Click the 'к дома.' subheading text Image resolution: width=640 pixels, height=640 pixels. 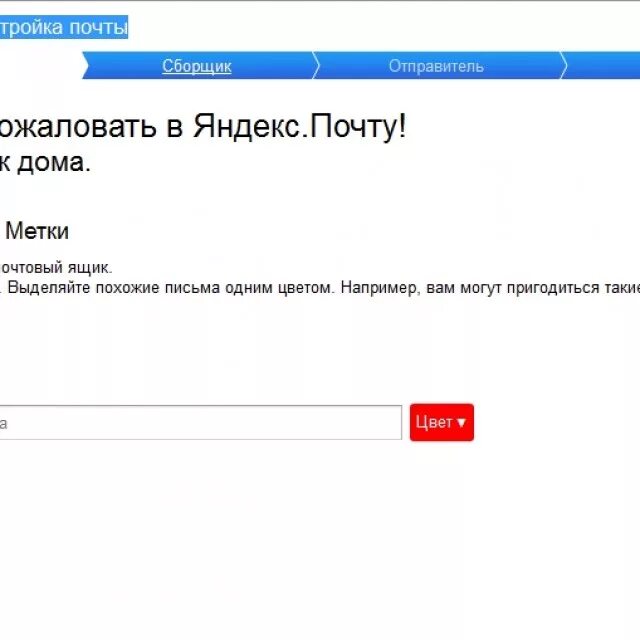coord(45,162)
